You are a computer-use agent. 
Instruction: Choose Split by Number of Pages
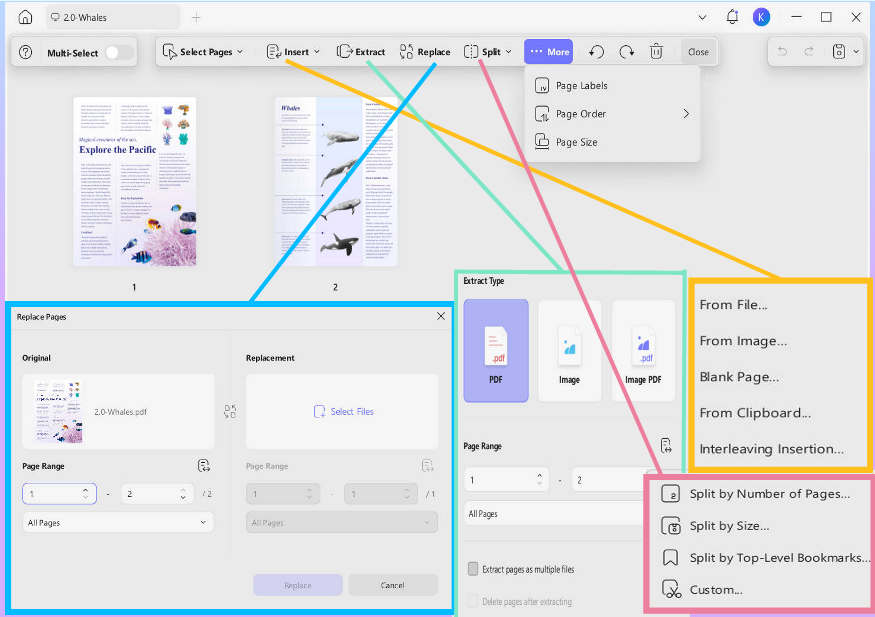pos(756,494)
